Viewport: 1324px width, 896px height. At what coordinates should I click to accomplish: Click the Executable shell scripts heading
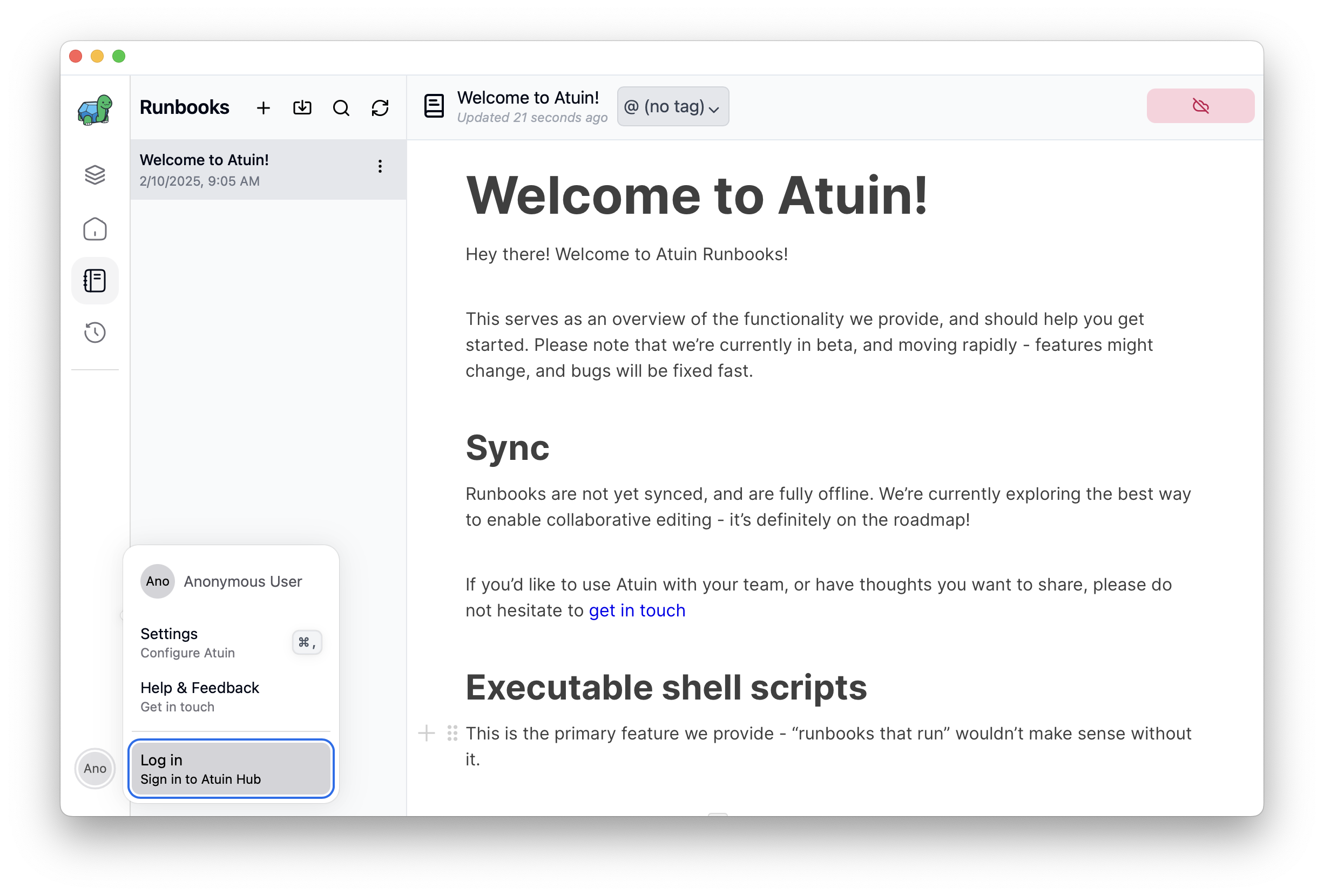click(666, 687)
